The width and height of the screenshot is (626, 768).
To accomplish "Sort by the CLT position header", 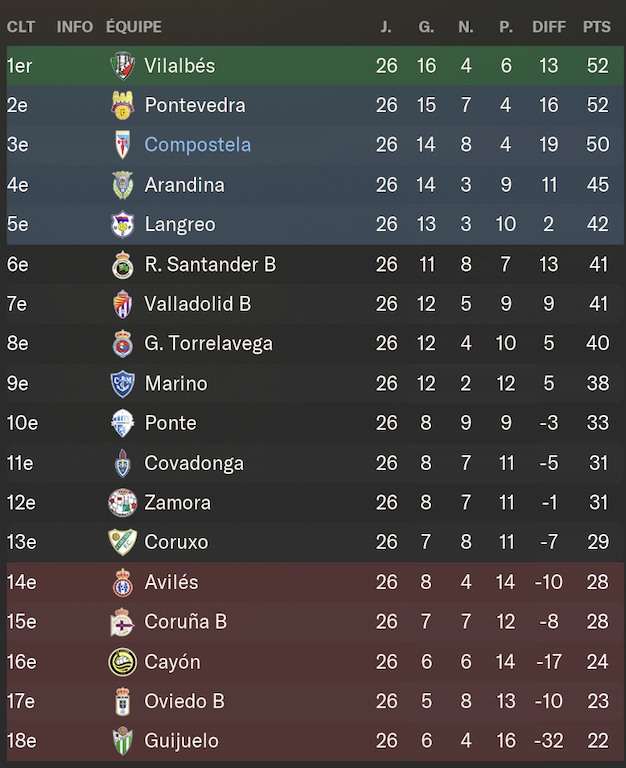I will [x=21, y=26].
